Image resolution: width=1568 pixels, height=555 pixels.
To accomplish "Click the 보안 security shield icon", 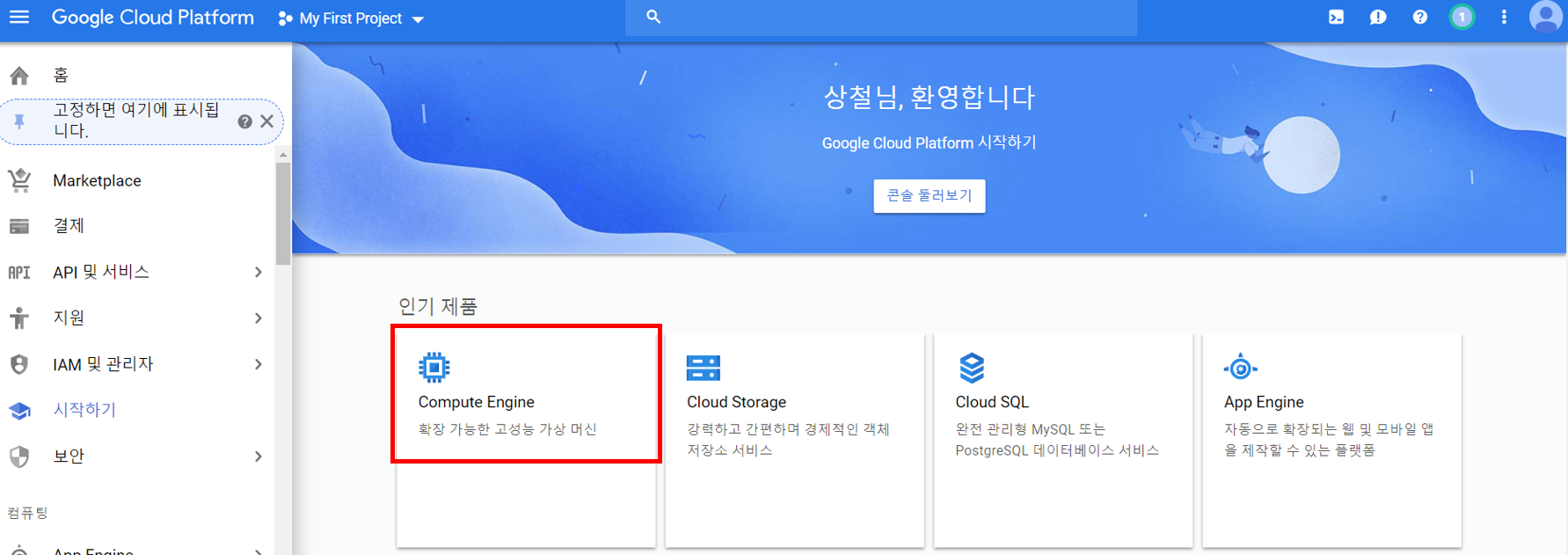I will (x=19, y=456).
